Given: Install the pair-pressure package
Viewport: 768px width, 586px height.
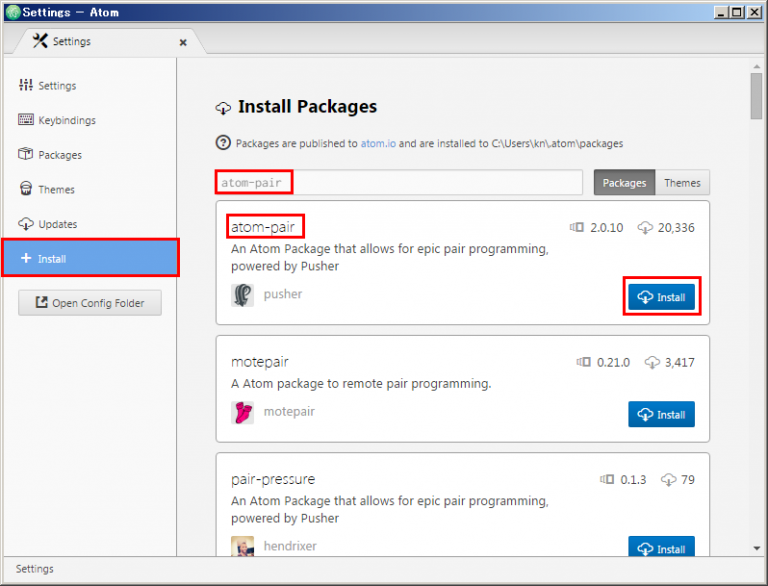Looking at the screenshot, I should point(661,548).
